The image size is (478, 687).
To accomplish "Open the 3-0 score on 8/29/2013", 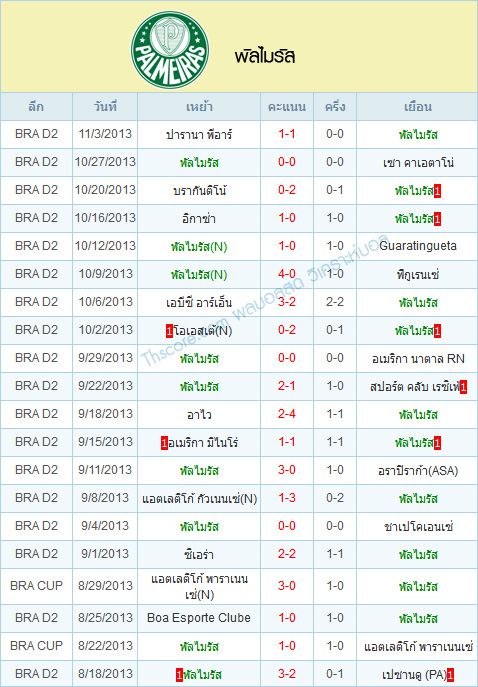I will tap(287, 586).
